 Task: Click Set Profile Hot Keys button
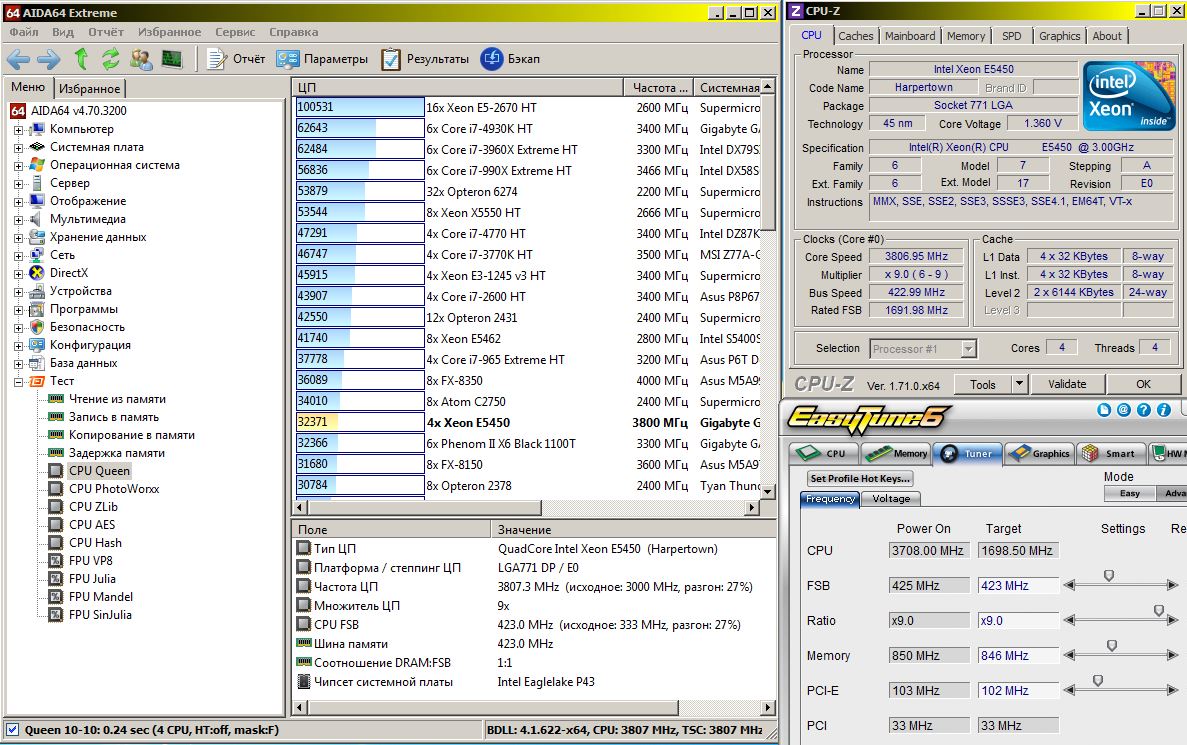click(x=860, y=478)
